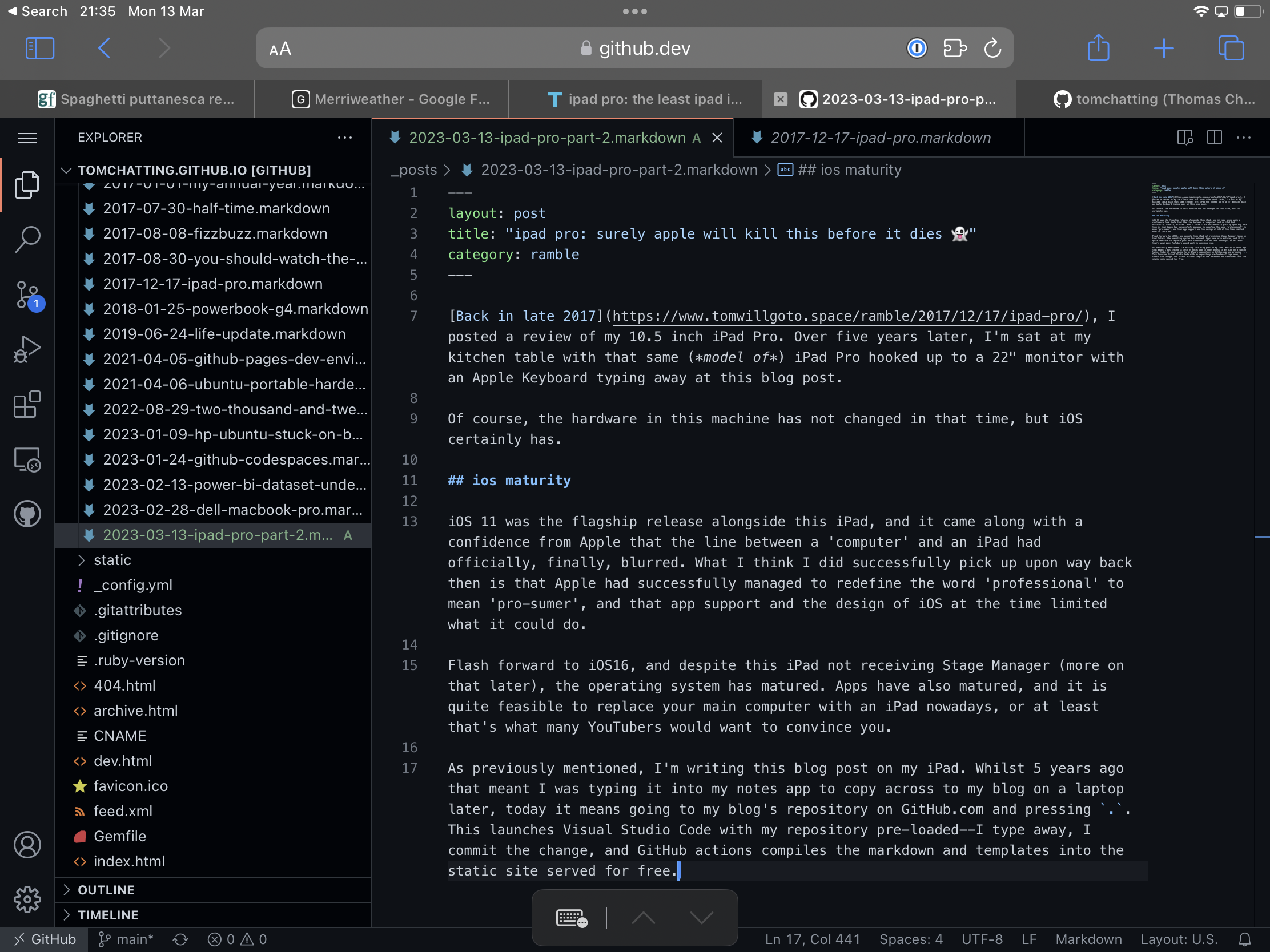Click the synchronize changes icon in status bar
1270x952 pixels.
tap(181, 939)
